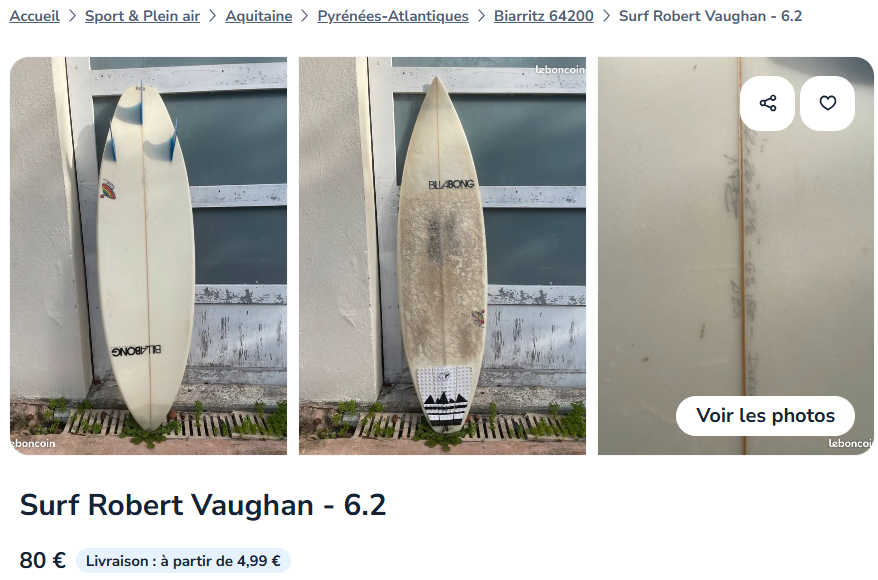Click chevron after Sport & Plein air

[213, 16]
